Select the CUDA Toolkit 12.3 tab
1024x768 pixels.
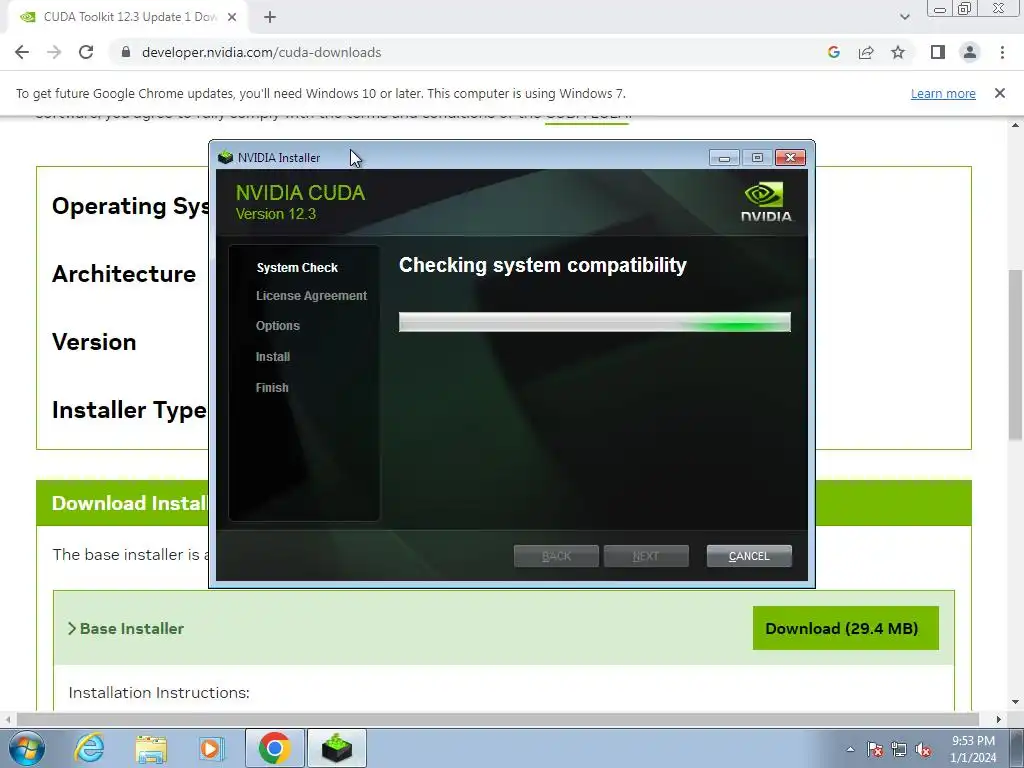pyautogui.click(x=127, y=17)
